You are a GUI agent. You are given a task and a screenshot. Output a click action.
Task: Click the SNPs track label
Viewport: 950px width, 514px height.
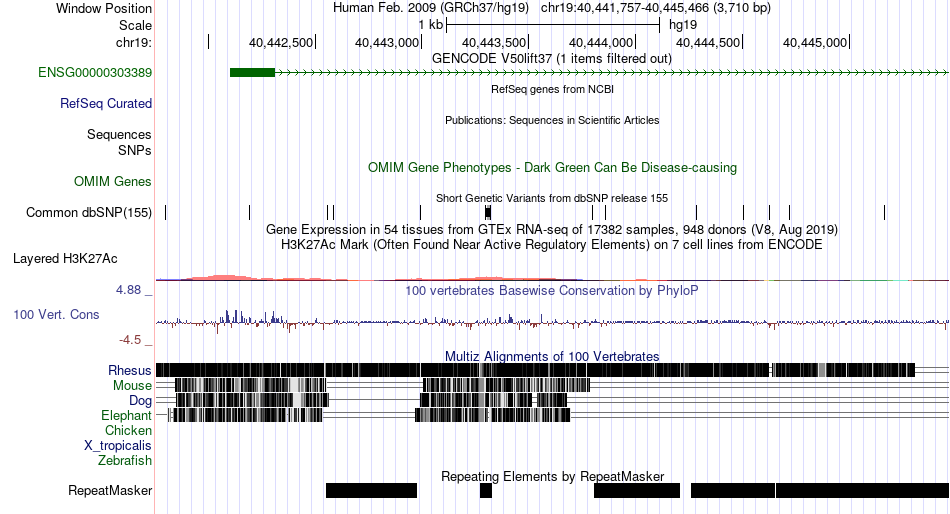click(x=135, y=150)
